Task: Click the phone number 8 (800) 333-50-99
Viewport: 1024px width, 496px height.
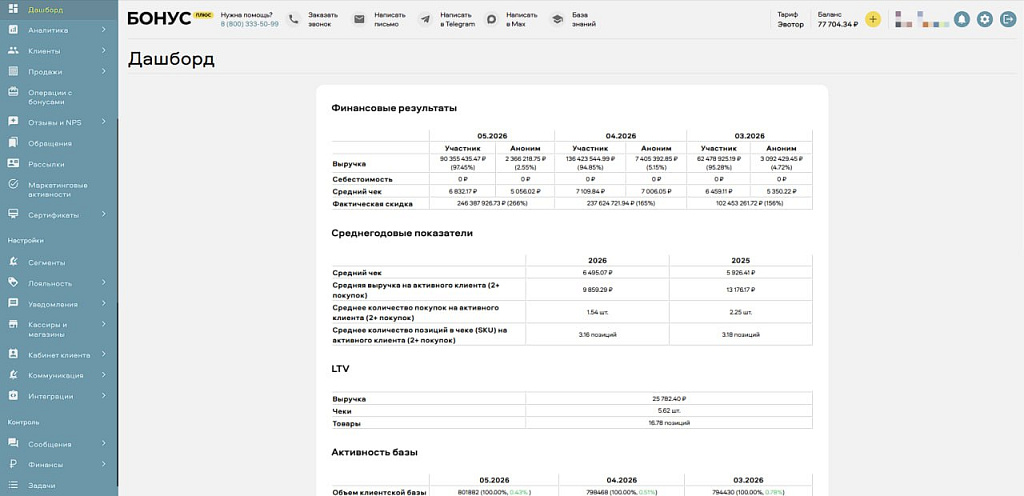Action: (249, 24)
